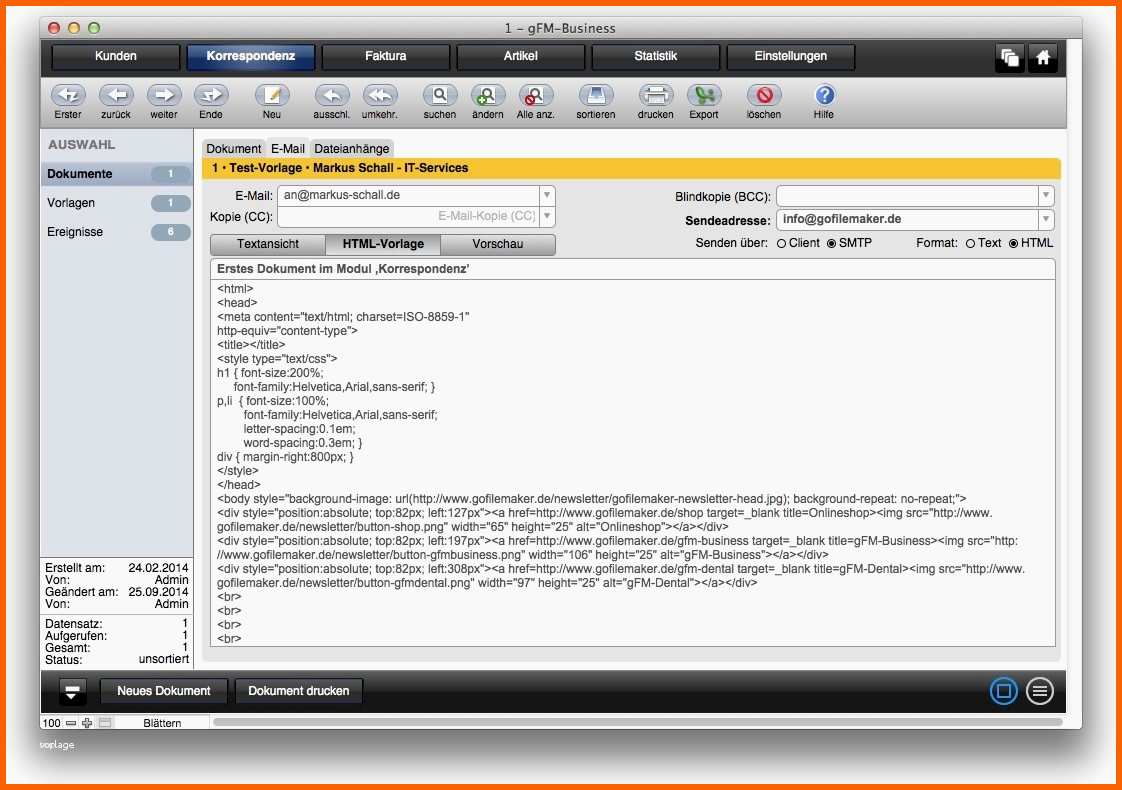The image size is (1122, 790).
Task: Select 'SMTP' sending radio button
Action: pyautogui.click(x=831, y=243)
